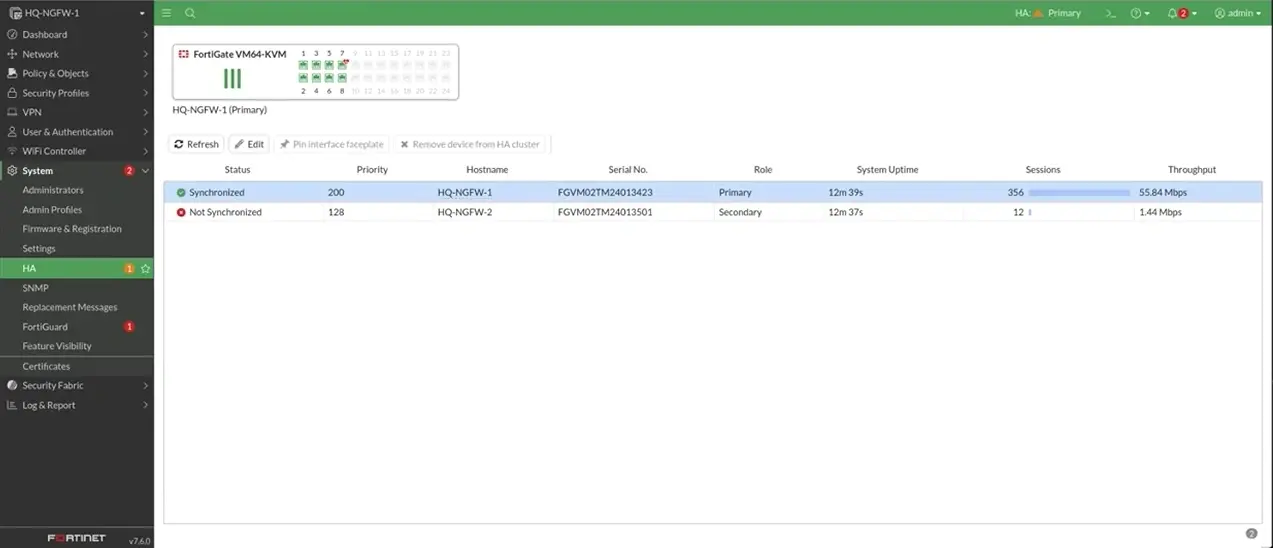
Task: Click Pin interface faceplate button
Action: point(331,144)
